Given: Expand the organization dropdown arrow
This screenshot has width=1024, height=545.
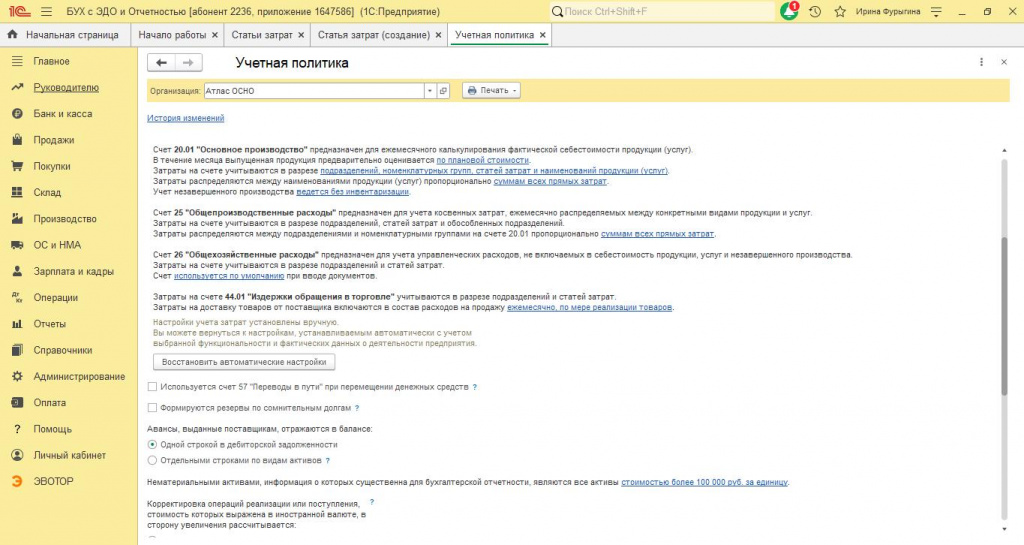Looking at the screenshot, I should [x=430, y=91].
